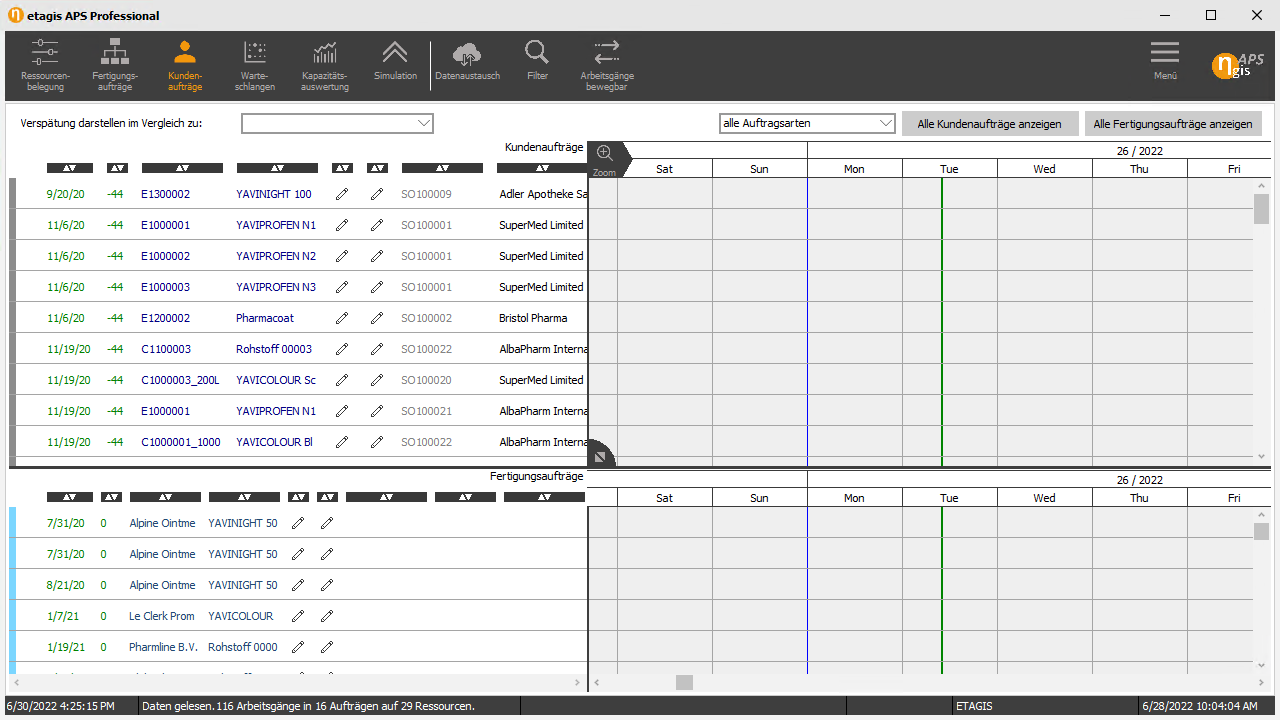Image resolution: width=1280 pixels, height=720 pixels.
Task: Click second pencil in Rohstoff 00003 row
Action: click(x=377, y=349)
